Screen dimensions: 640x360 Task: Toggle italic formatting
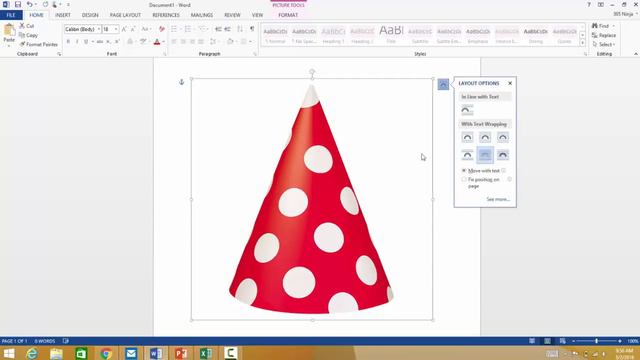point(77,42)
